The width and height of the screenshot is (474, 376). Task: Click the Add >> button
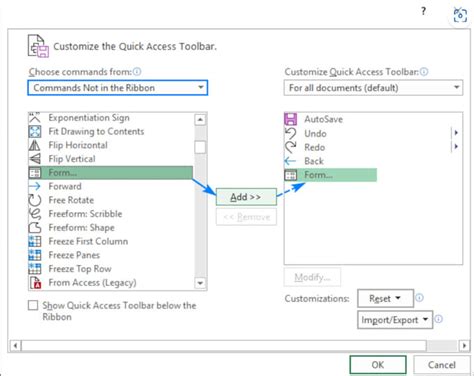click(x=246, y=197)
